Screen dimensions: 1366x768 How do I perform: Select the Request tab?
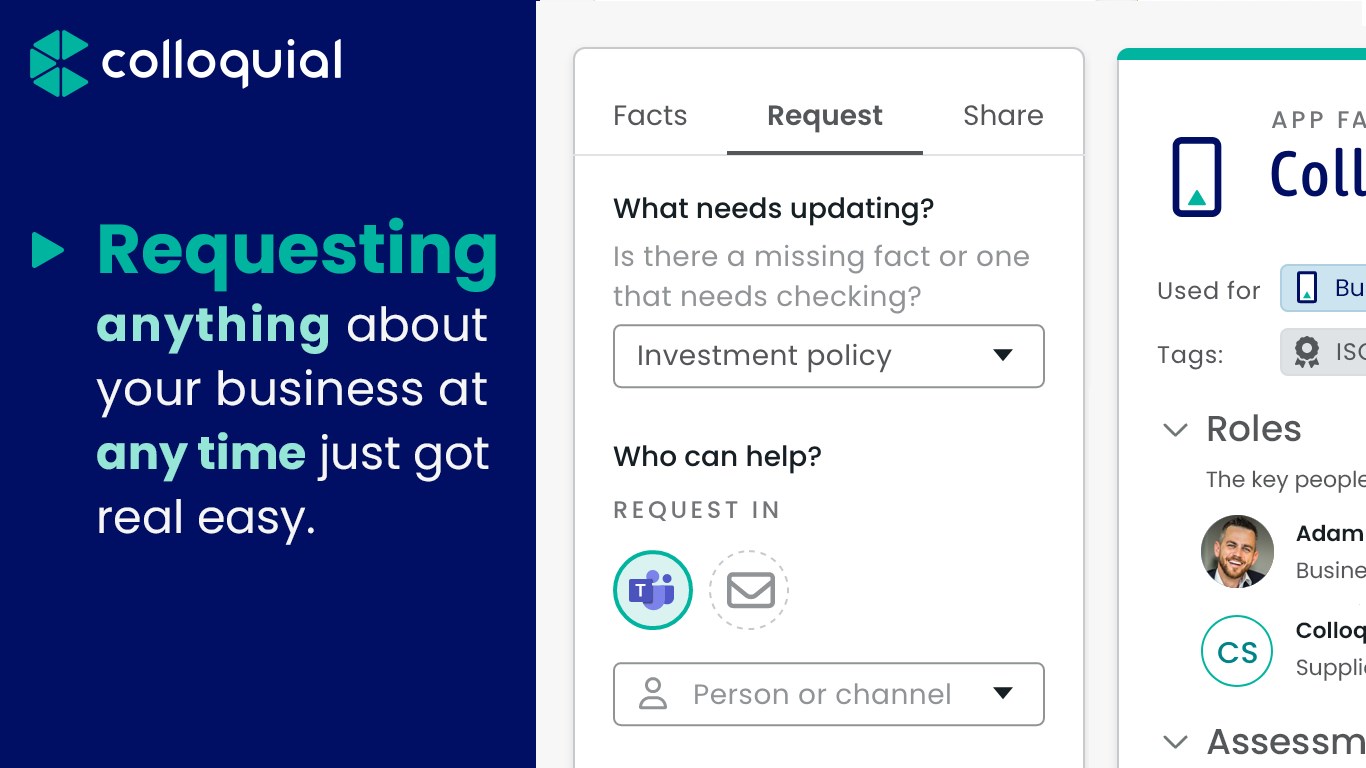coord(824,116)
